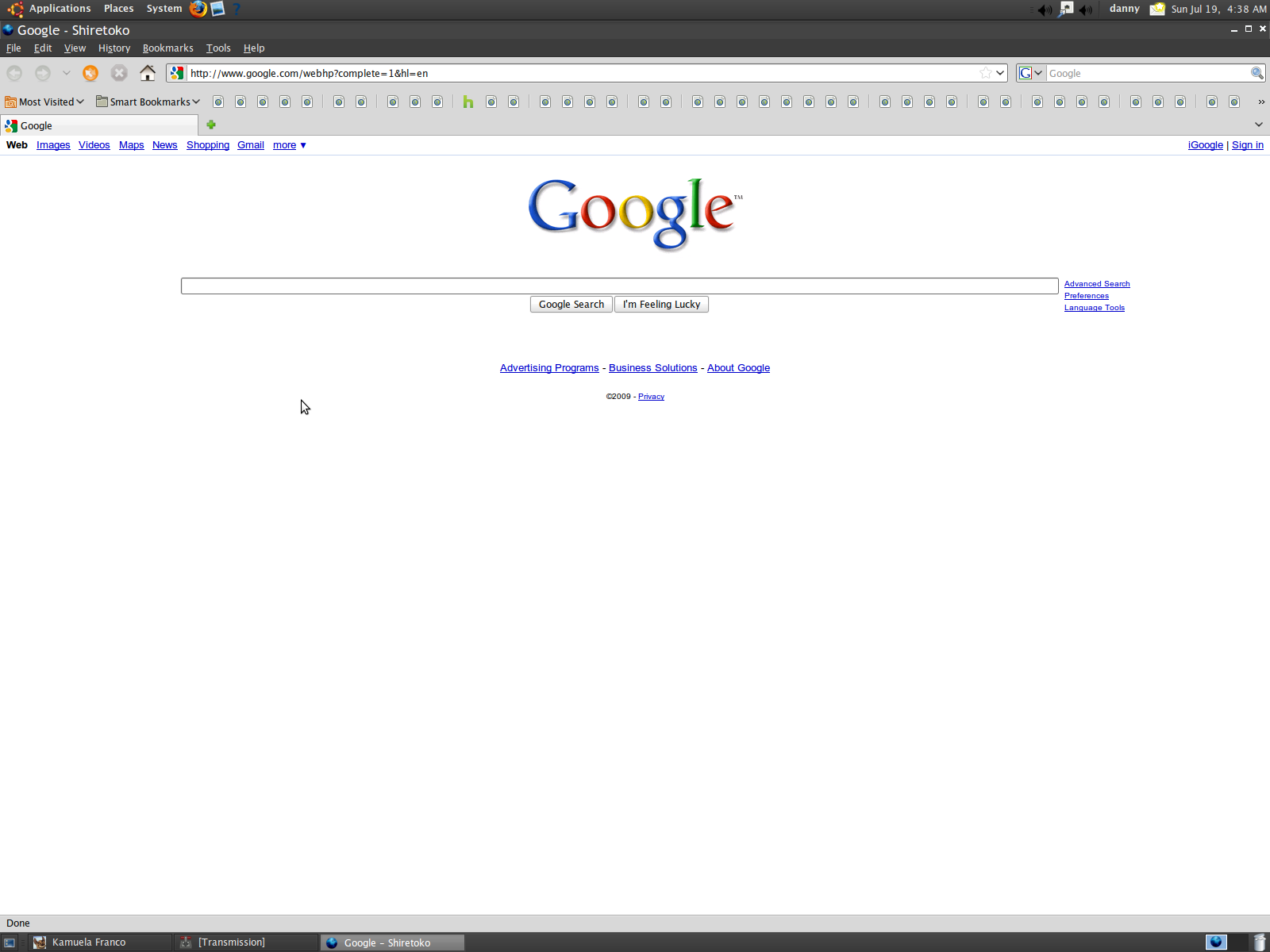Open the Videos link

pyautogui.click(x=94, y=145)
